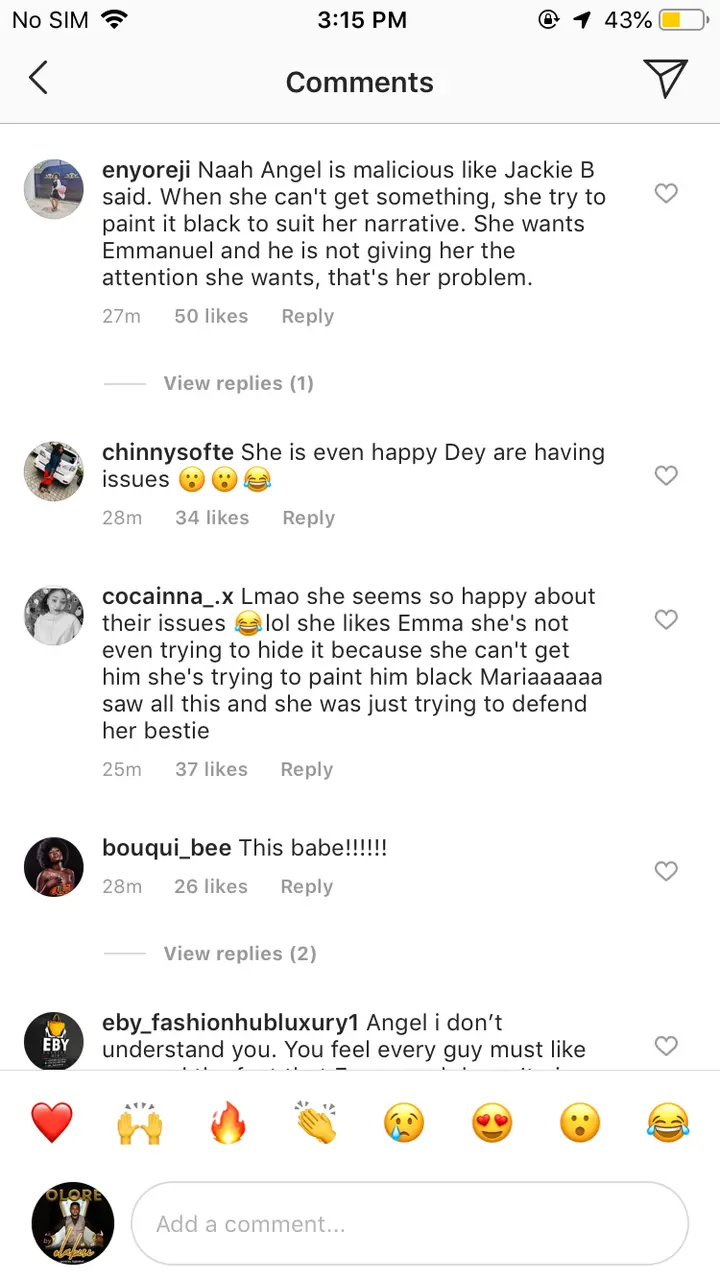Reply to chinnysofte's comment
Image resolution: width=720 pixels, height=1280 pixels.
pos(308,518)
